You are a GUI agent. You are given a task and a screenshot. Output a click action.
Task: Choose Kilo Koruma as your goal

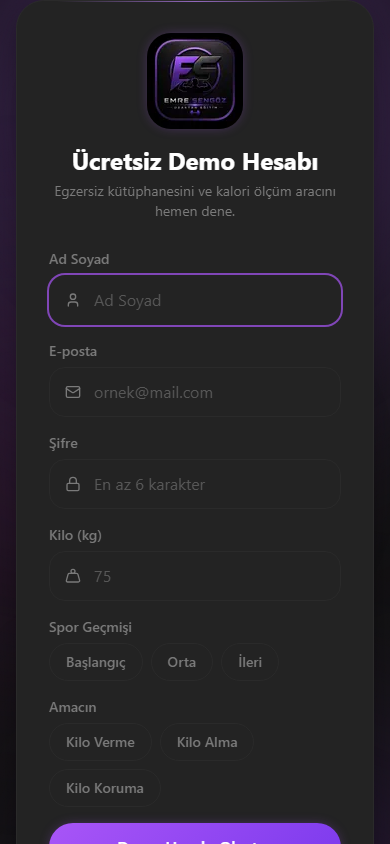(x=105, y=788)
